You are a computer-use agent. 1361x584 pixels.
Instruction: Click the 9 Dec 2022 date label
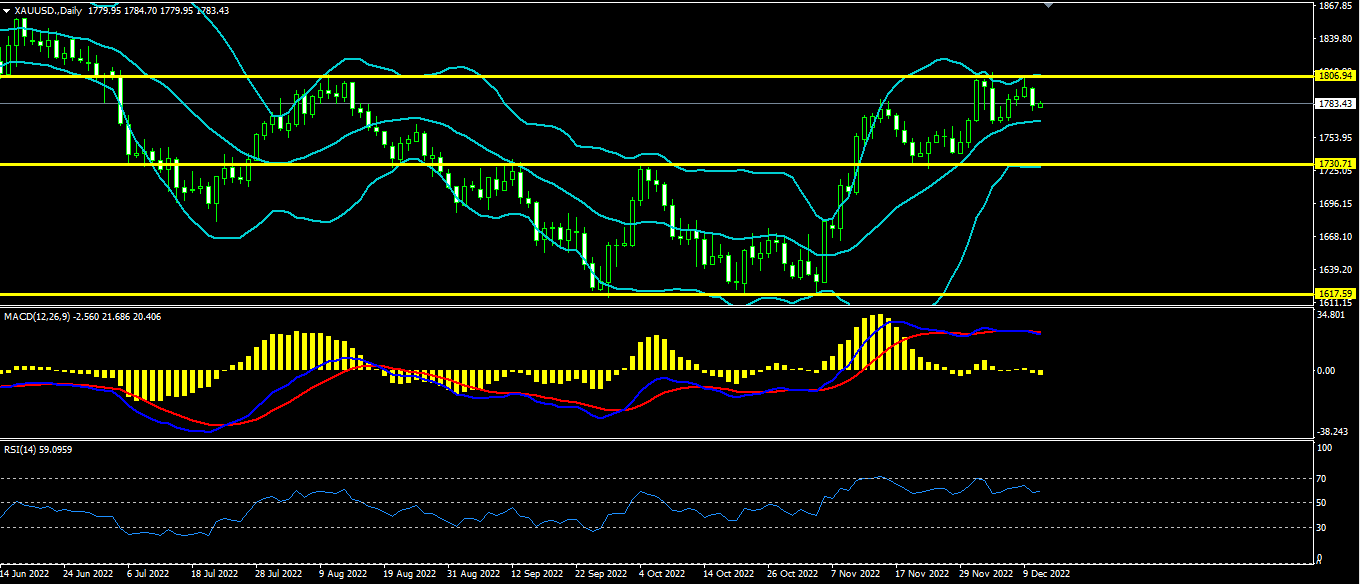[1046, 575]
